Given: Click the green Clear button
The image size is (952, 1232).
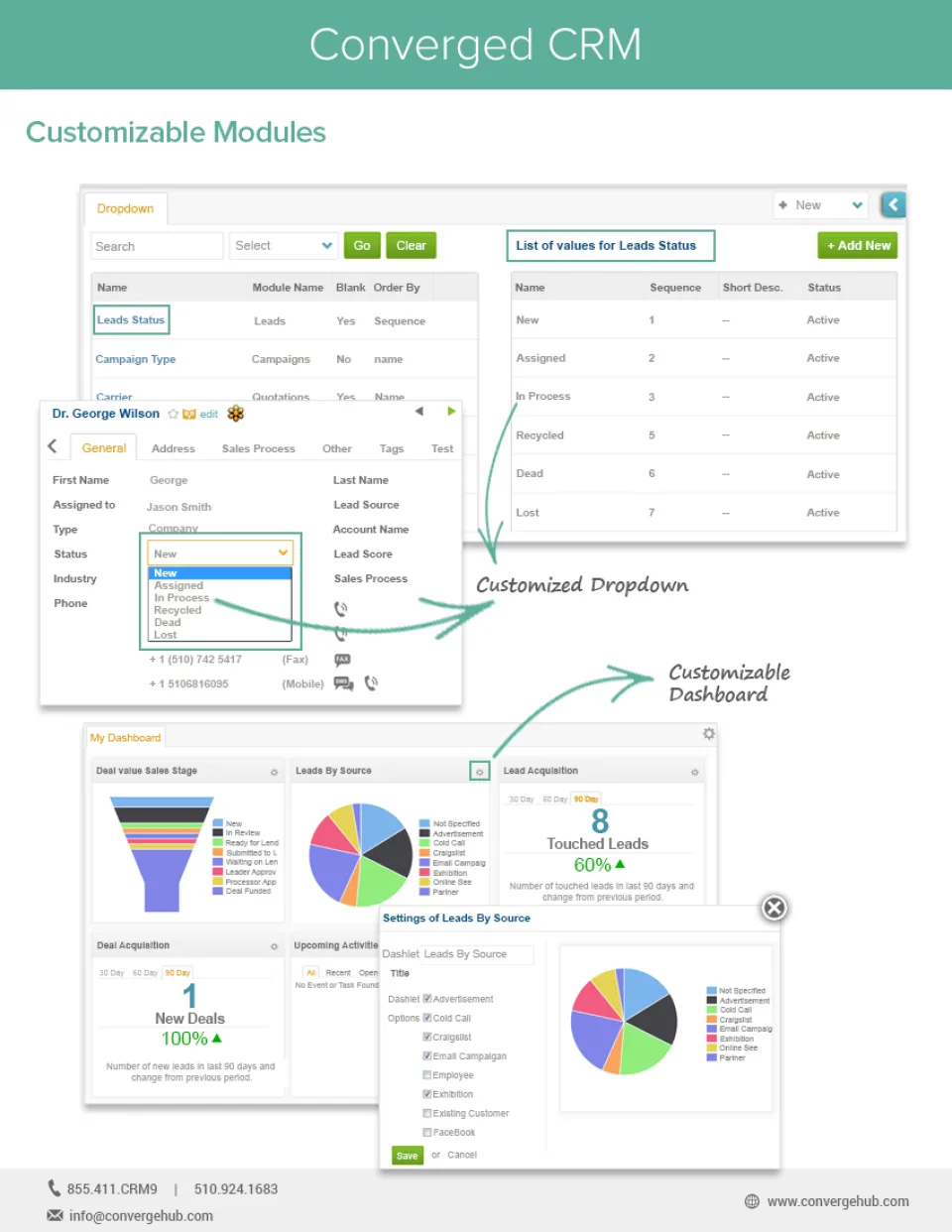Looking at the screenshot, I should click(x=412, y=245).
